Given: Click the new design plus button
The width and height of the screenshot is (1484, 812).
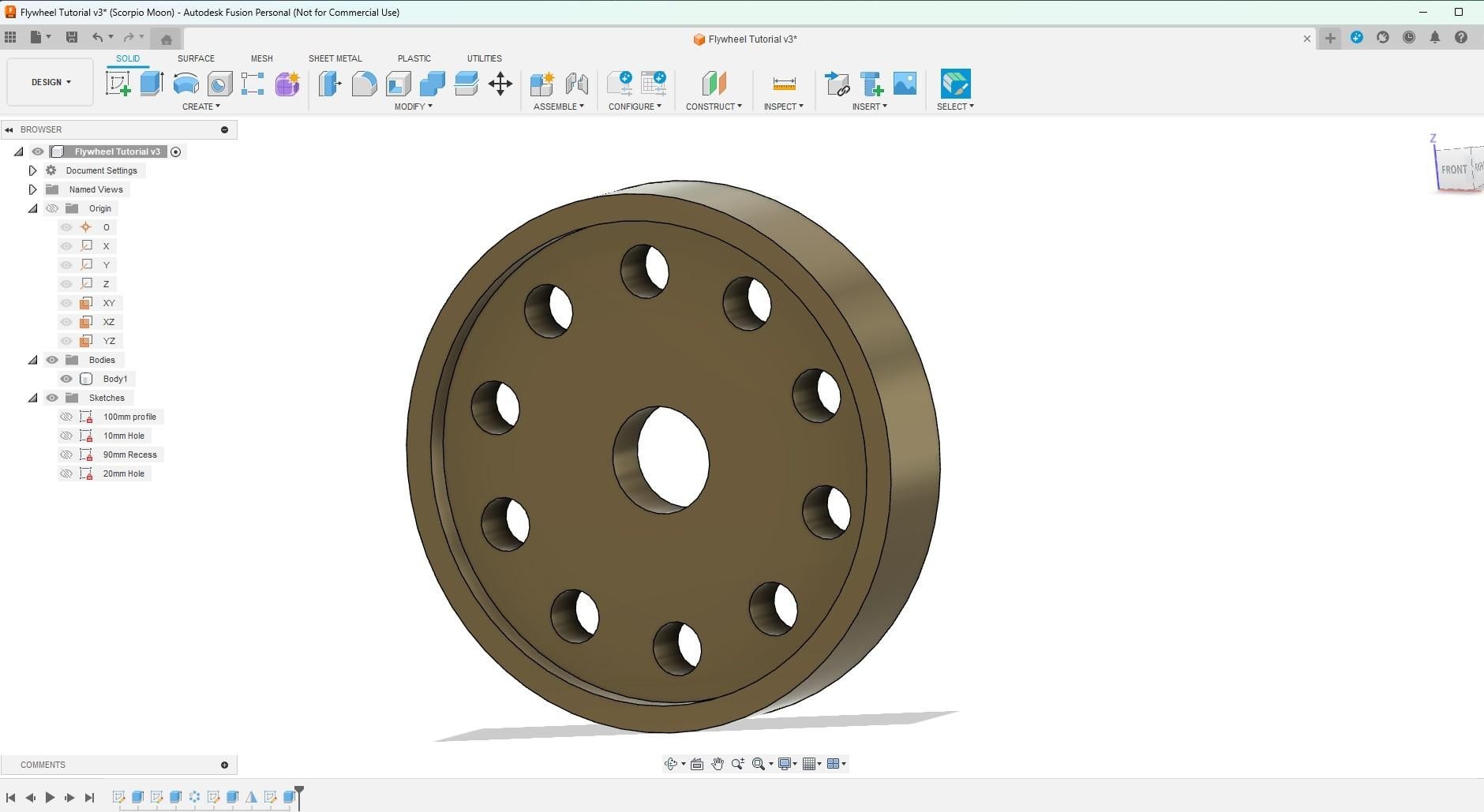Looking at the screenshot, I should 1330,38.
